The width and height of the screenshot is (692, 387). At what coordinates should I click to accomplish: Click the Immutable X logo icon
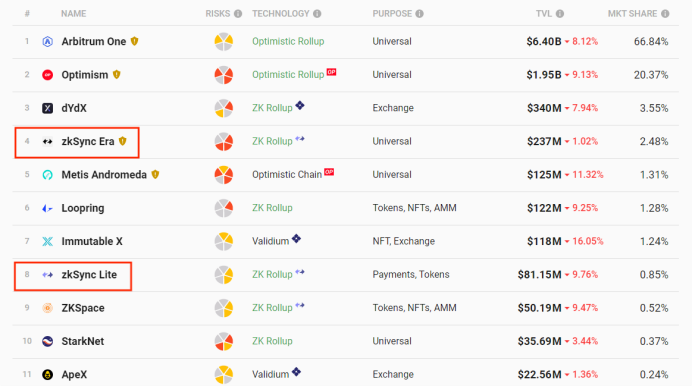click(x=47, y=241)
